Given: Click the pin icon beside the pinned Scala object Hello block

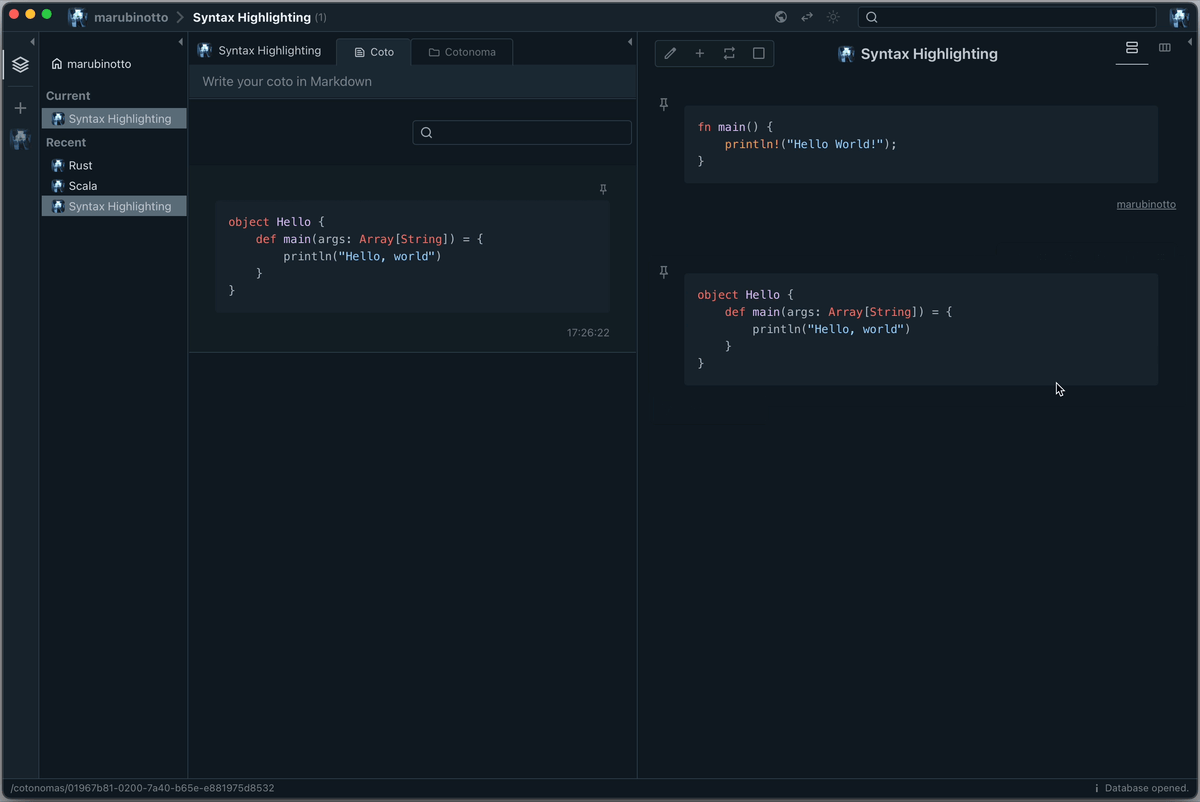Looking at the screenshot, I should (663, 272).
